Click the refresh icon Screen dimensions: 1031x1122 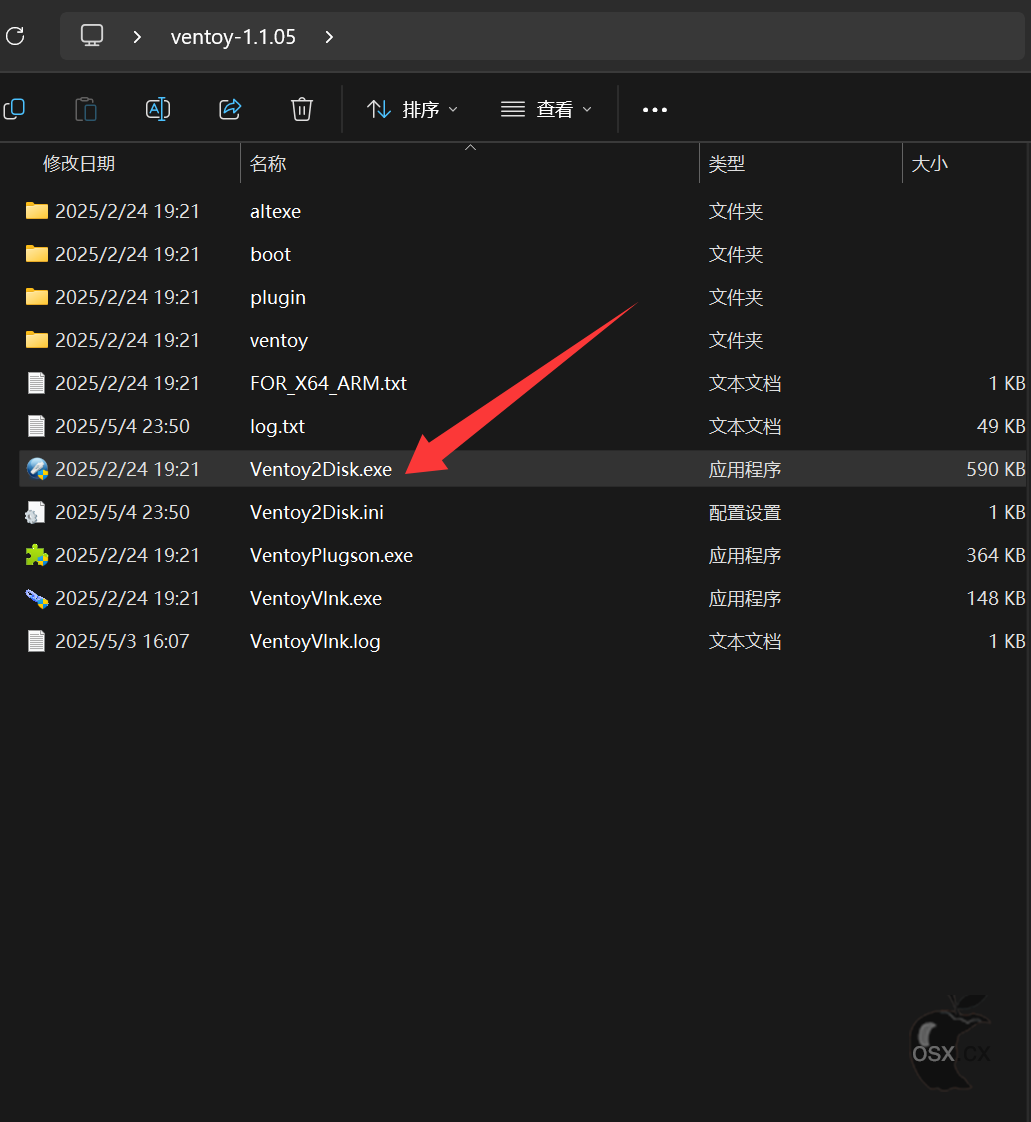(x=15, y=36)
